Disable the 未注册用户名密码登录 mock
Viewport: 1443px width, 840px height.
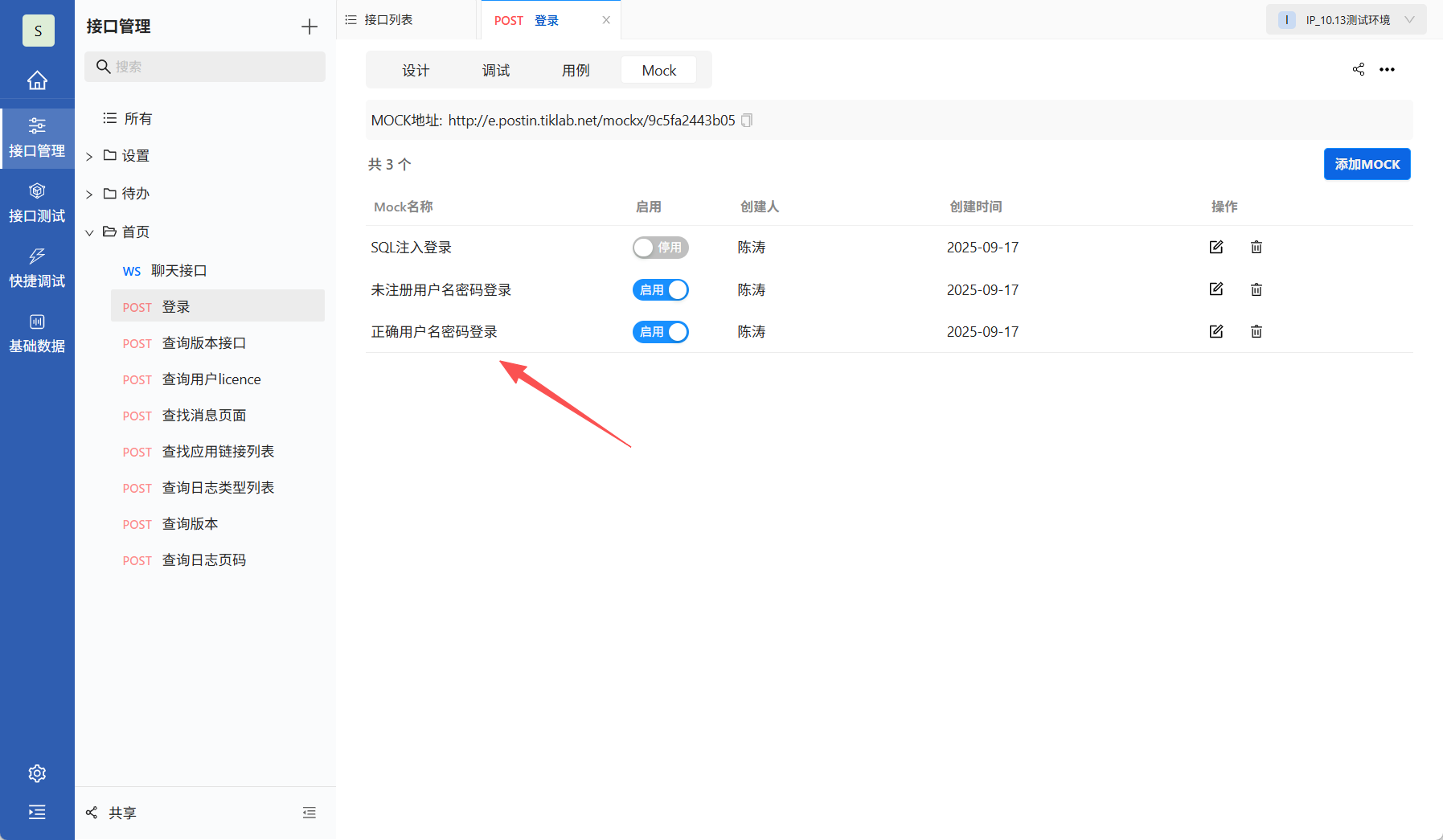pyautogui.click(x=660, y=289)
